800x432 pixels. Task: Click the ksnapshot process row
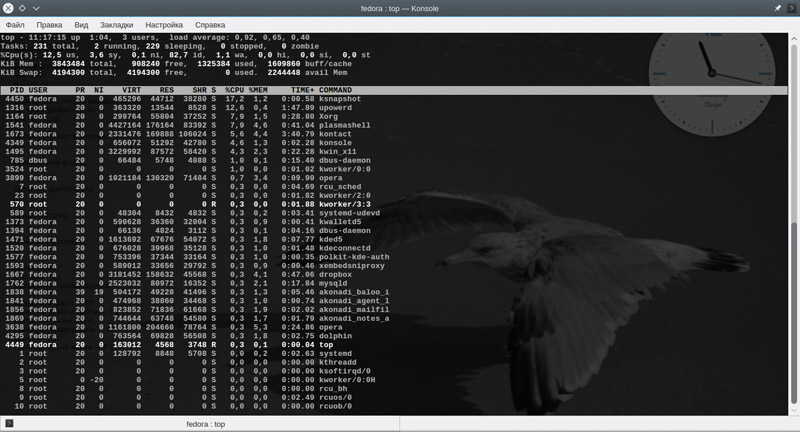click(183, 99)
